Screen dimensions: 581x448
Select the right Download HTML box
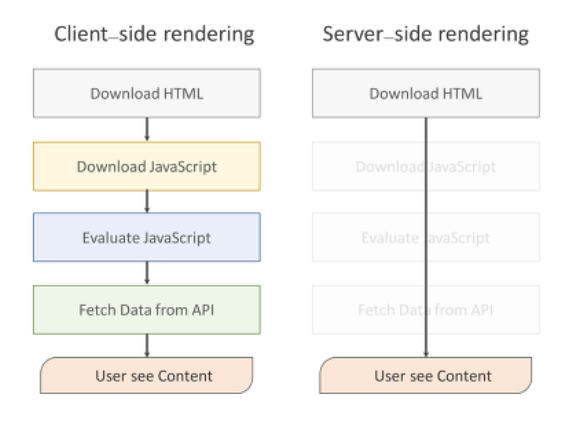[x=426, y=93]
